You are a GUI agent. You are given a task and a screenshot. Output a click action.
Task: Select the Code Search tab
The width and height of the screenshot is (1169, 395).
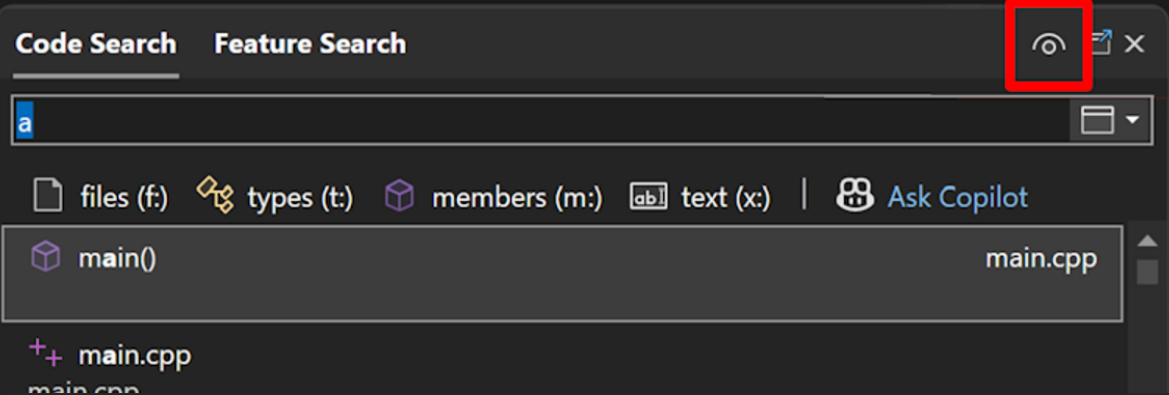click(95, 44)
